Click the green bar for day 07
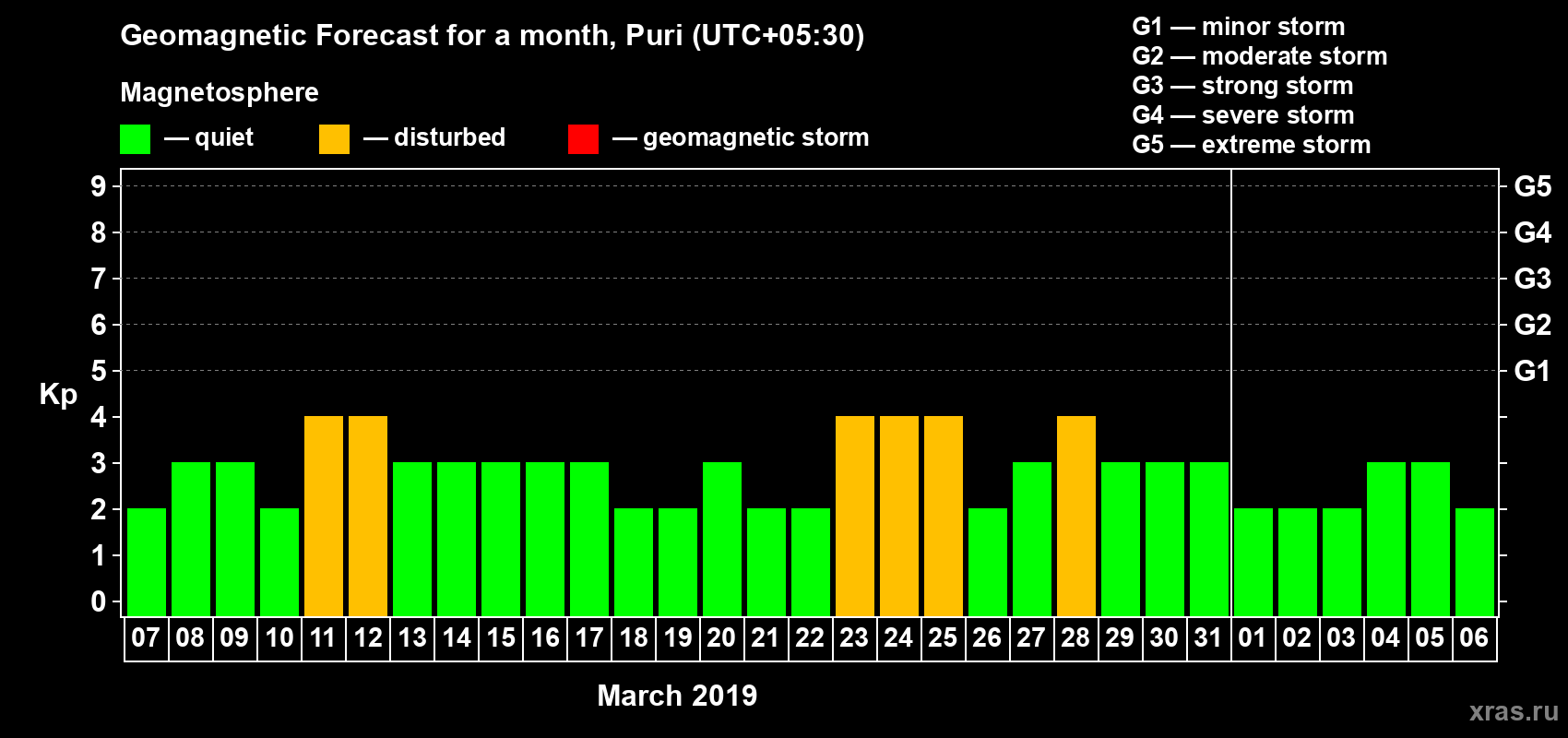Viewport: 1568px width, 738px height. pyautogui.click(x=147, y=562)
